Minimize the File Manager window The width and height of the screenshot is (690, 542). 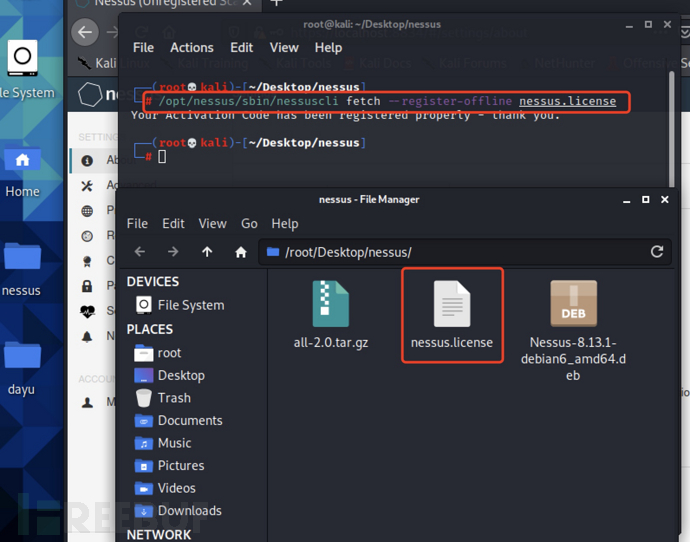tap(627, 200)
